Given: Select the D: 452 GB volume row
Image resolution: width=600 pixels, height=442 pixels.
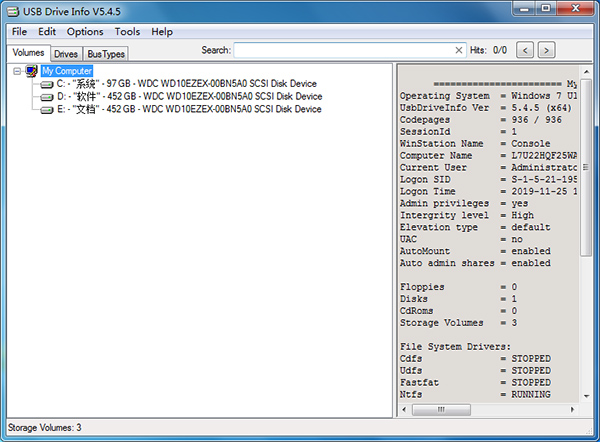Looking at the screenshot, I should (x=189, y=96).
